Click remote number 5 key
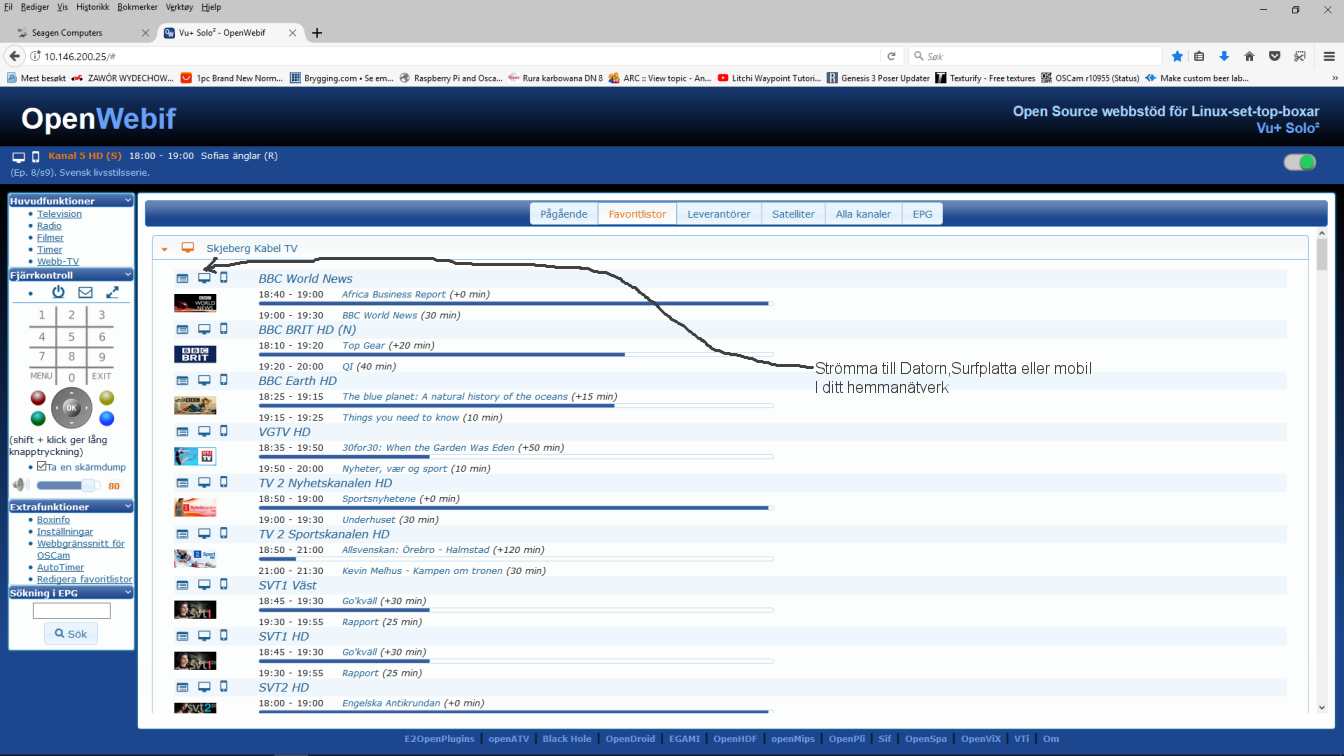The height and width of the screenshot is (756, 1344). tap(71, 337)
